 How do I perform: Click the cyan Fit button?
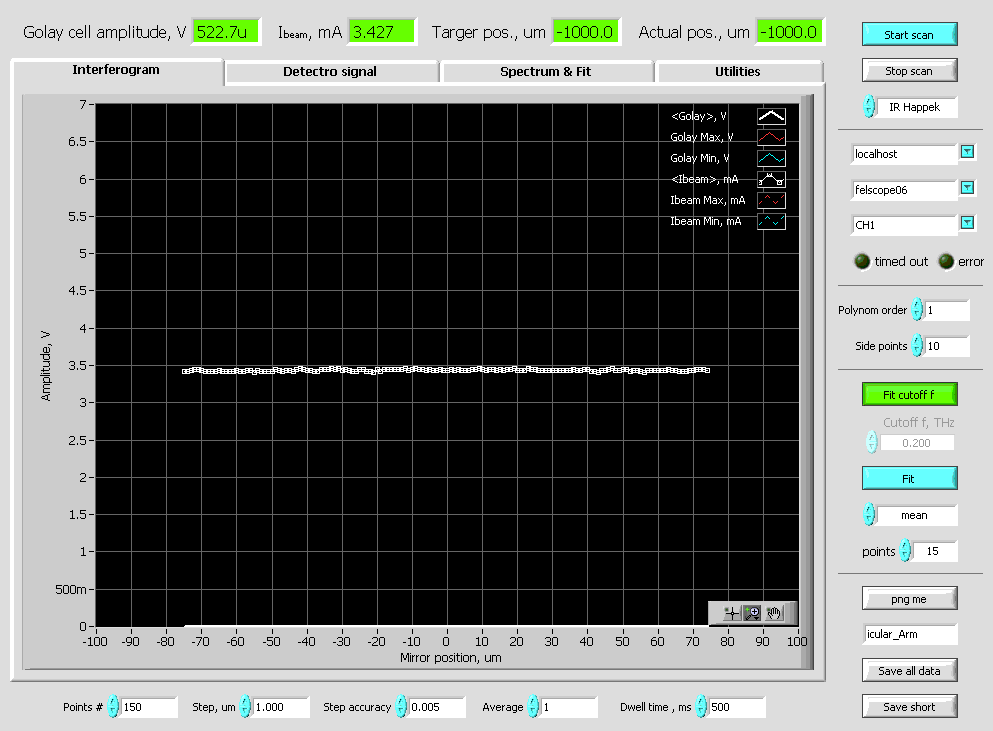coord(909,478)
